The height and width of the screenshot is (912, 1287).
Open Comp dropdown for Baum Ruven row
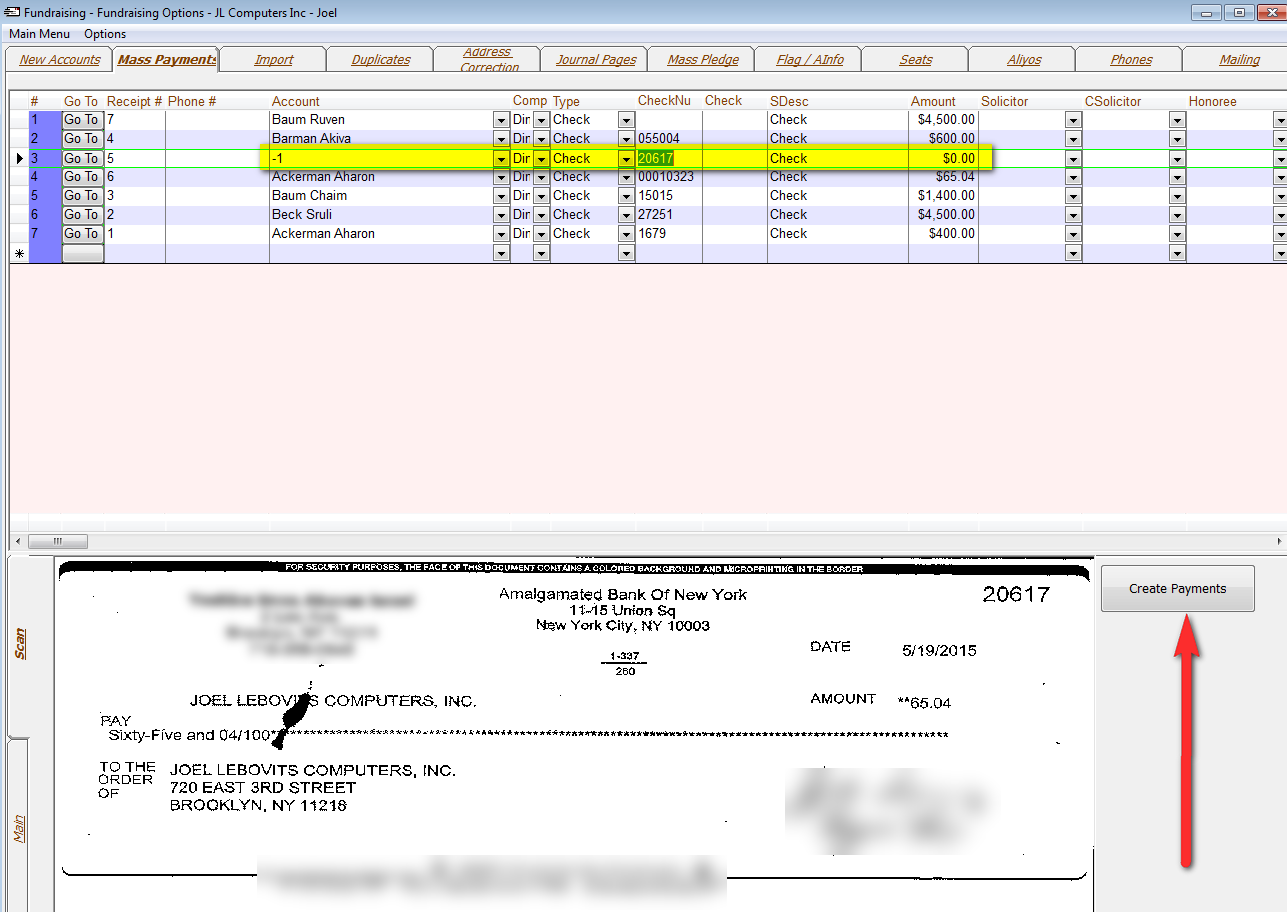click(541, 120)
